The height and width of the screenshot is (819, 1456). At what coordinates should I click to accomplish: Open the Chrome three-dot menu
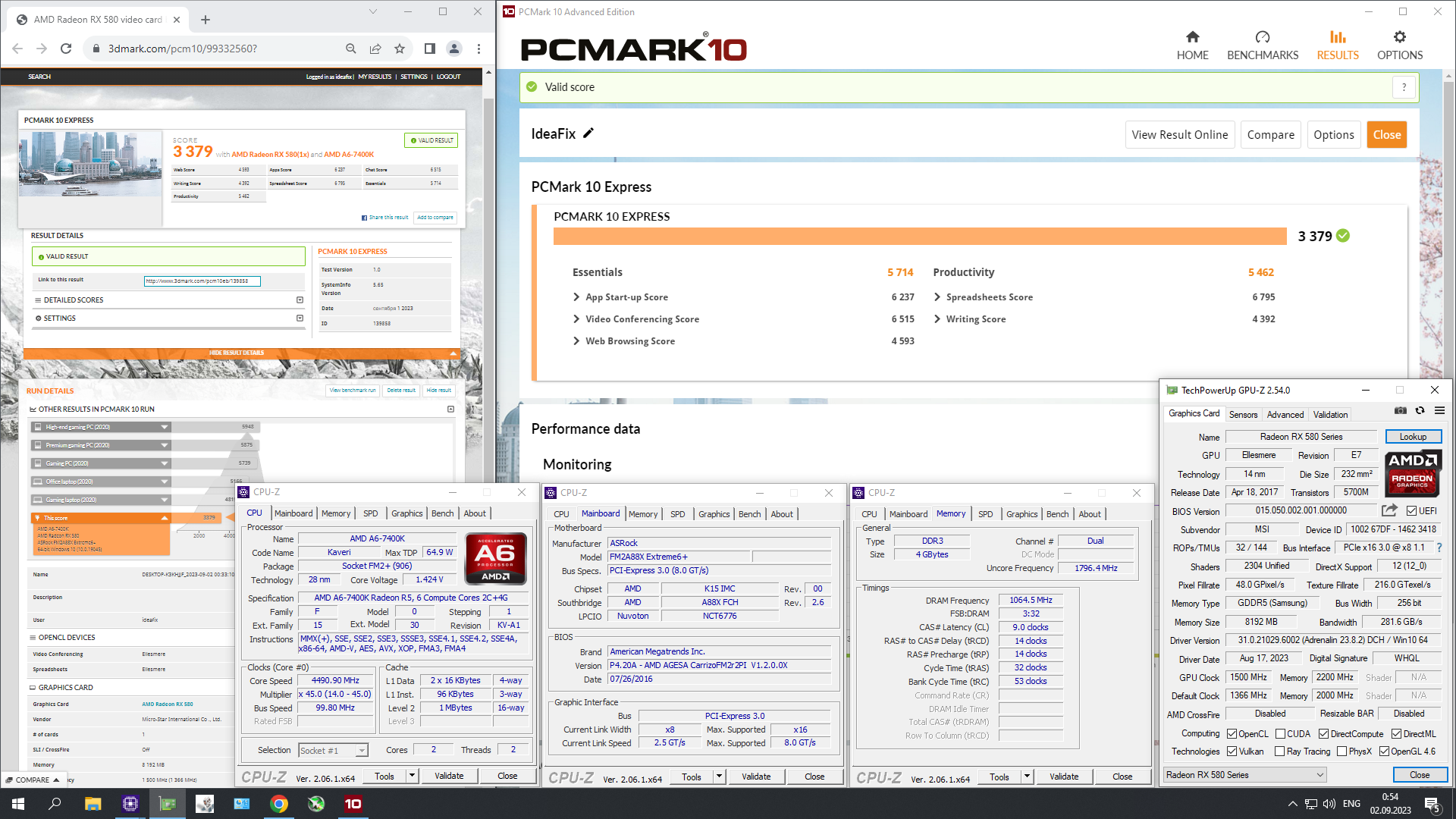(x=479, y=49)
